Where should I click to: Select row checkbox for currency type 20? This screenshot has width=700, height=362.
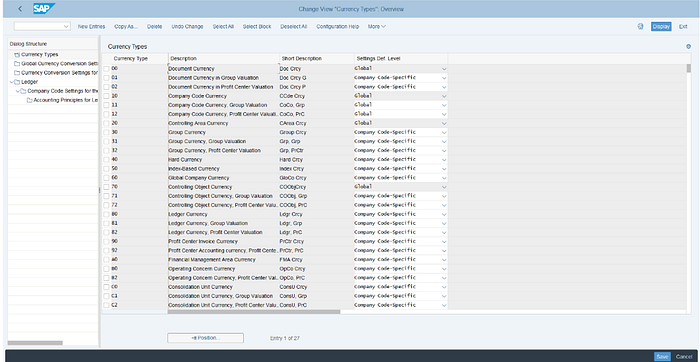(x=106, y=123)
